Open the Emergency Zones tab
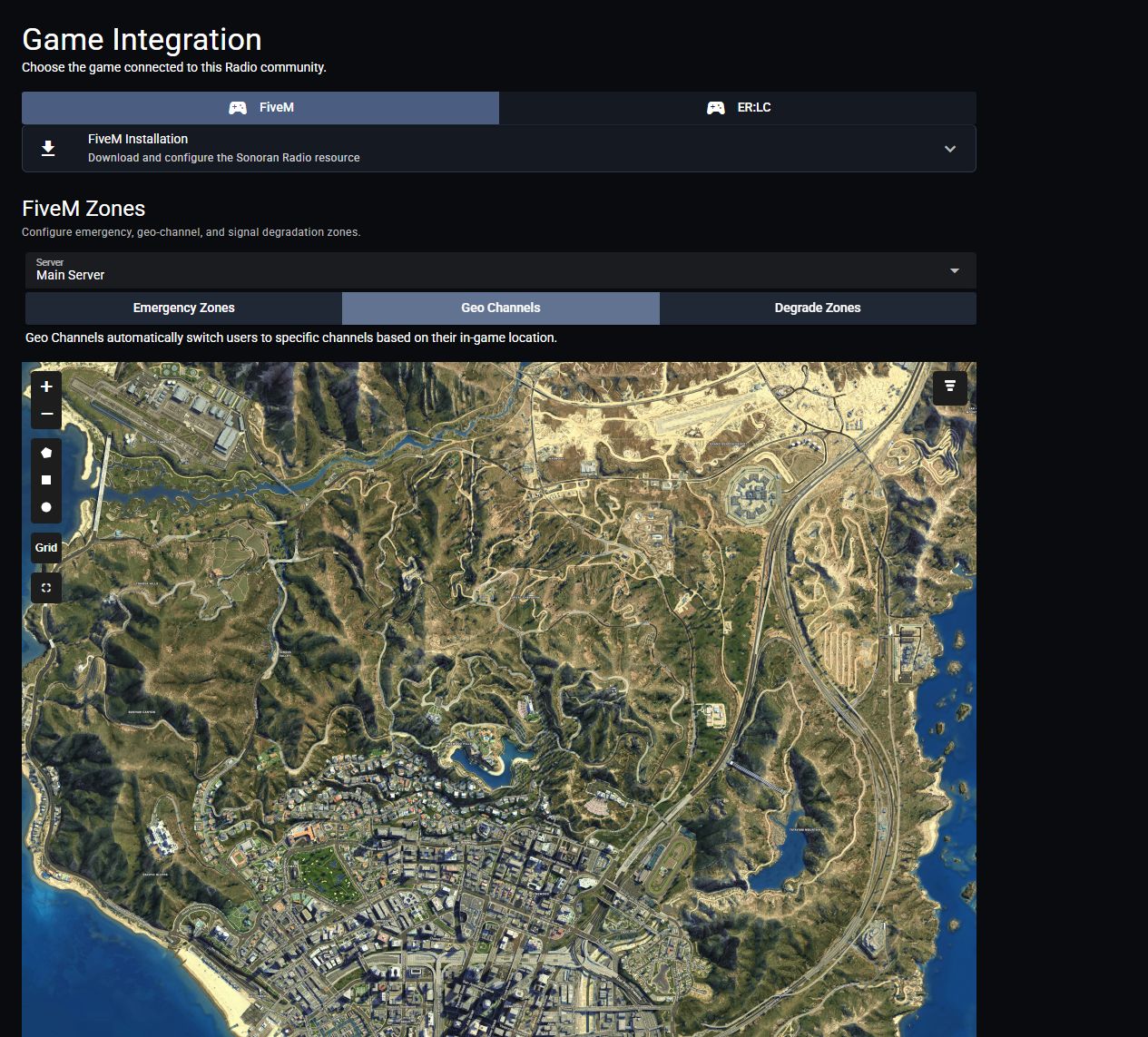1148x1037 pixels. click(x=183, y=308)
